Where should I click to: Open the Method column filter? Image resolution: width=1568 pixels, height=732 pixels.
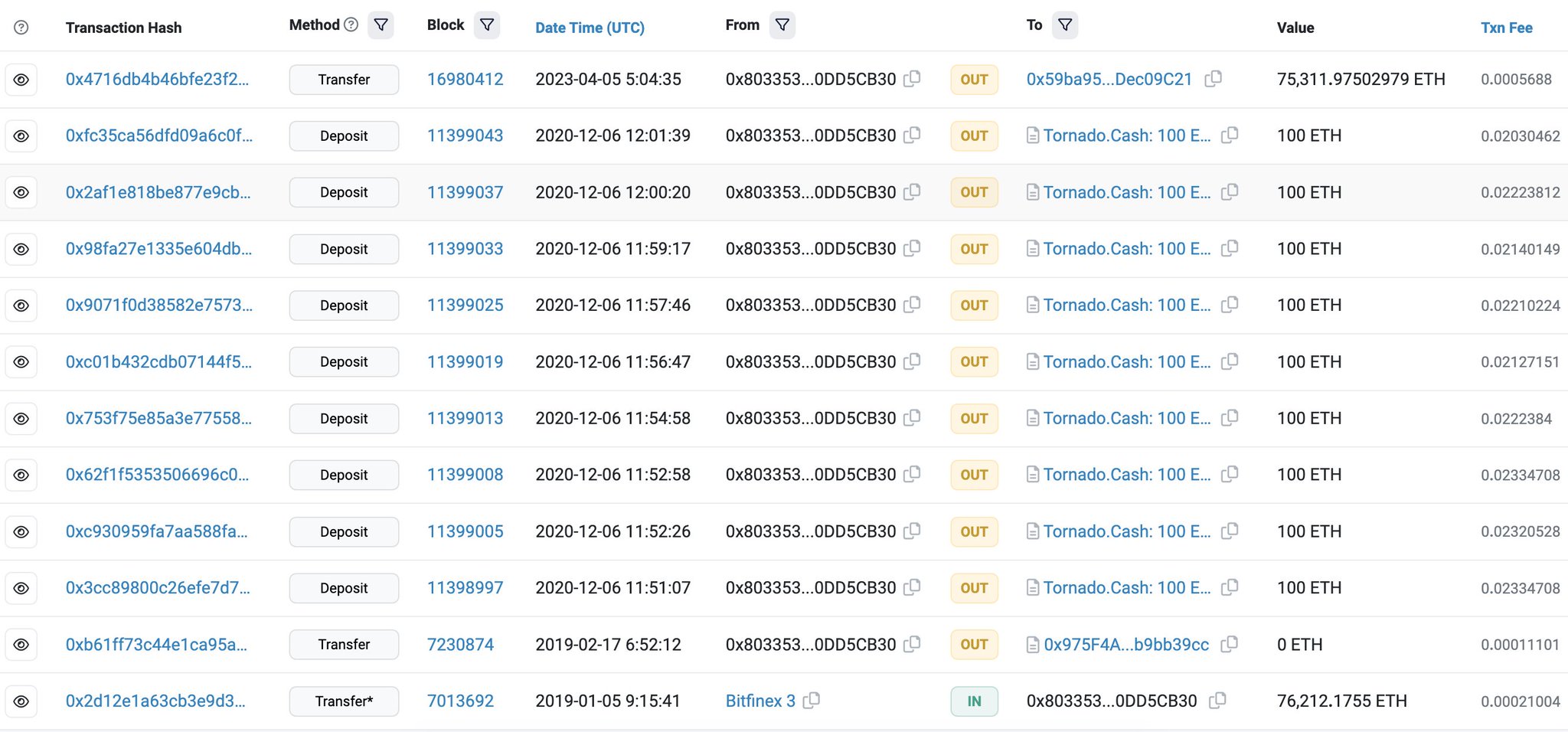pos(381,25)
